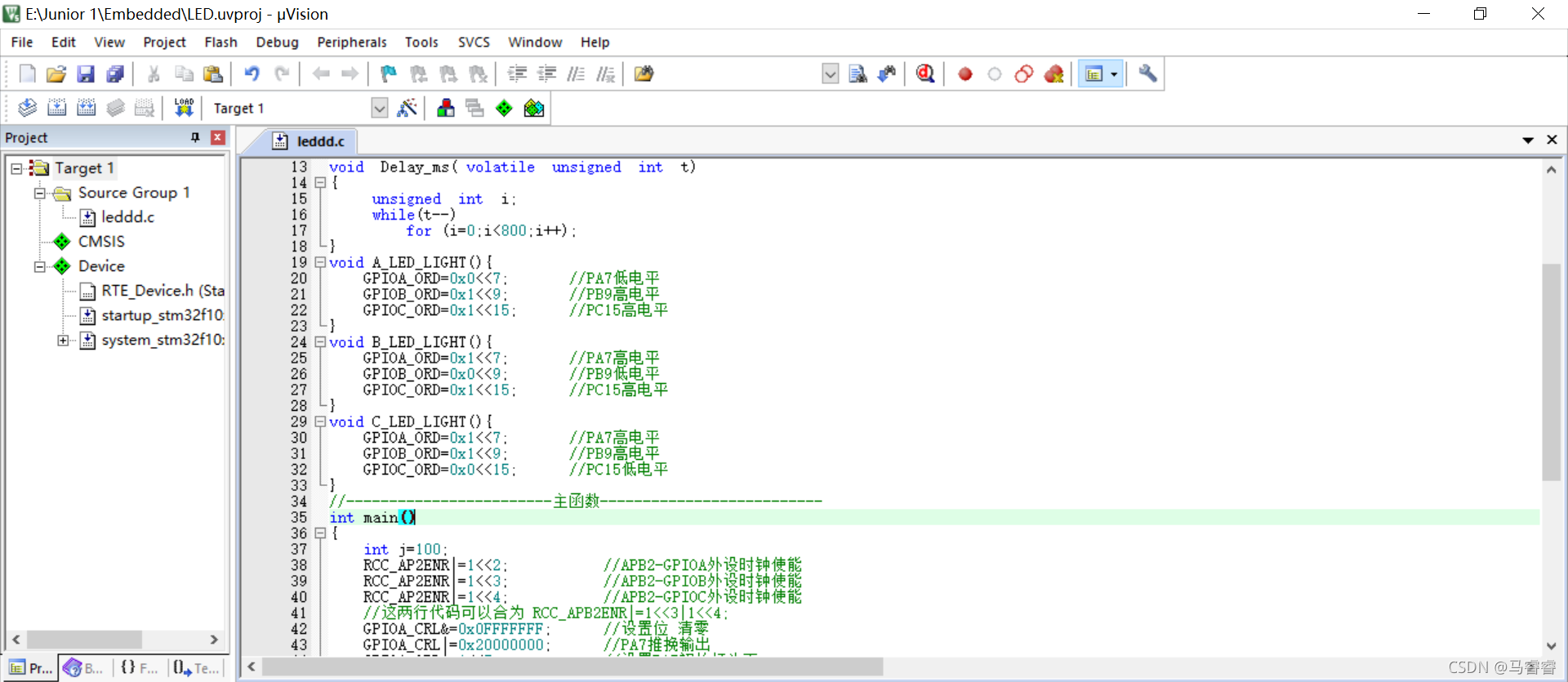This screenshot has width=1568, height=682.
Task: Click editor vertical scrollbar thumb
Action: click(1551, 372)
